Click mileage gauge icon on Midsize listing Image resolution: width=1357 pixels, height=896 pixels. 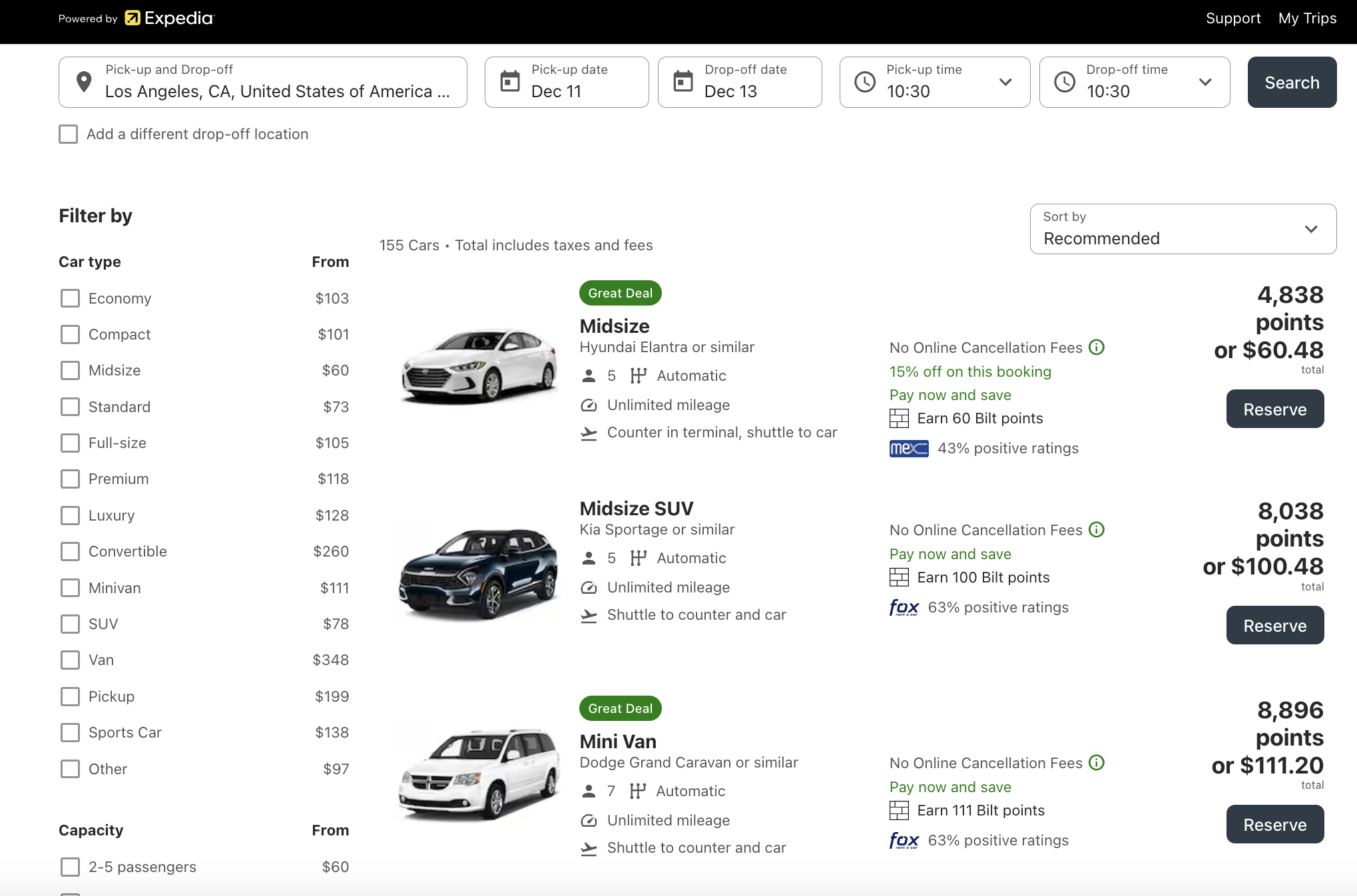point(589,405)
